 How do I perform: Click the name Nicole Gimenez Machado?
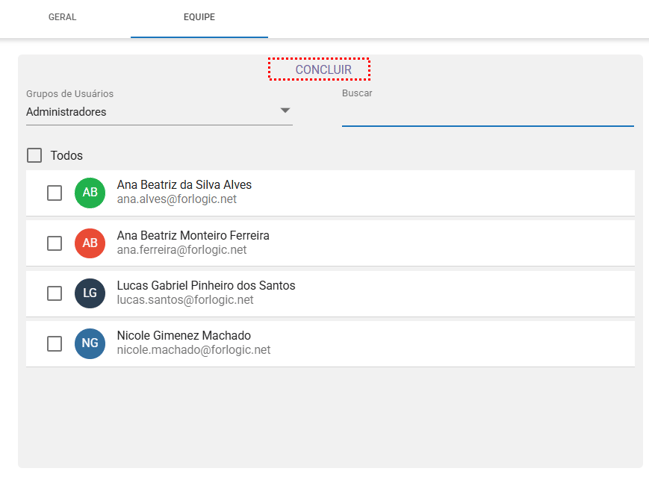(184, 335)
